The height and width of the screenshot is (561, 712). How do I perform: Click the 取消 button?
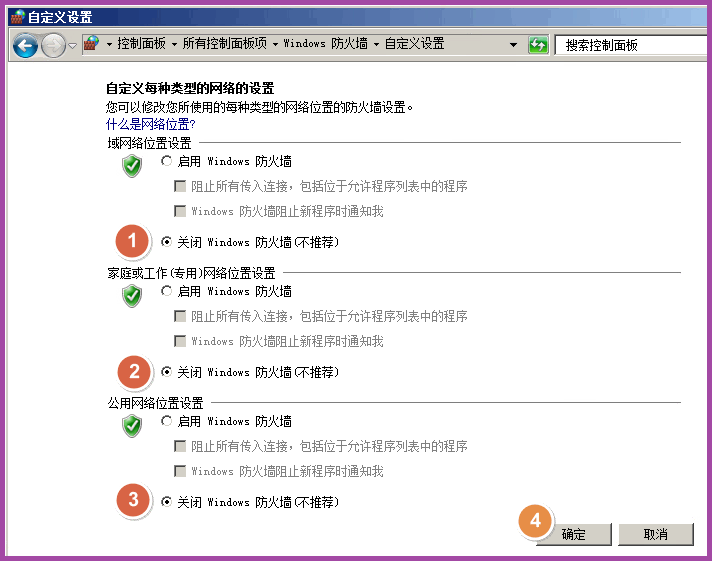pyautogui.click(x=656, y=534)
